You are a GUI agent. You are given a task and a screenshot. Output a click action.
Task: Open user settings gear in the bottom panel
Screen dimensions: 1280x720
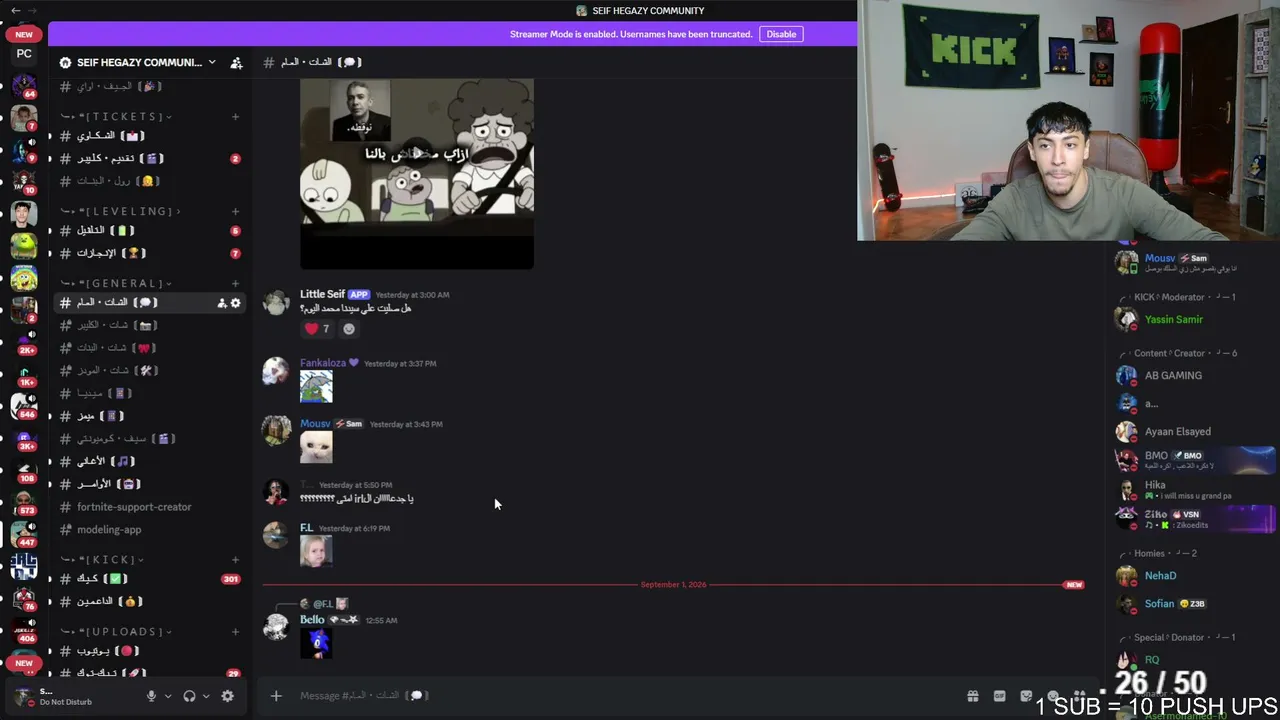[x=227, y=696]
